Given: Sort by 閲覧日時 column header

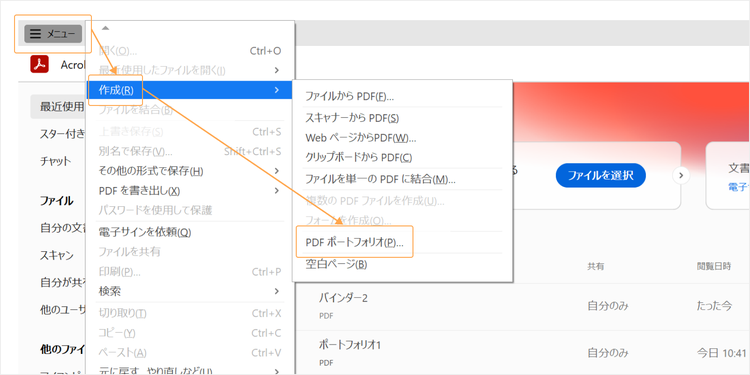Looking at the screenshot, I should click(x=714, y=266).
